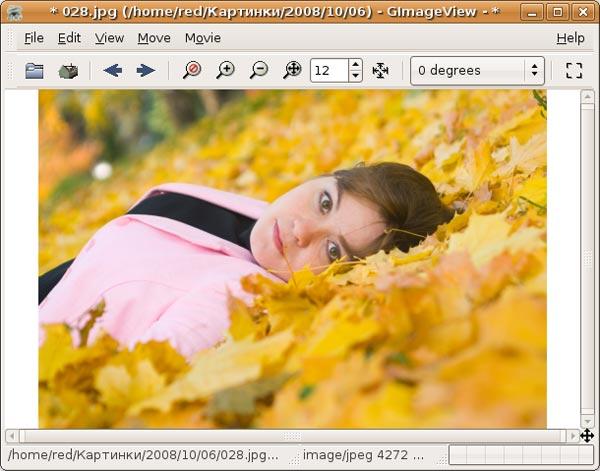This screenshot has height=471, width=600.
Task: Close the GImageView window
Action: (583, 13)
